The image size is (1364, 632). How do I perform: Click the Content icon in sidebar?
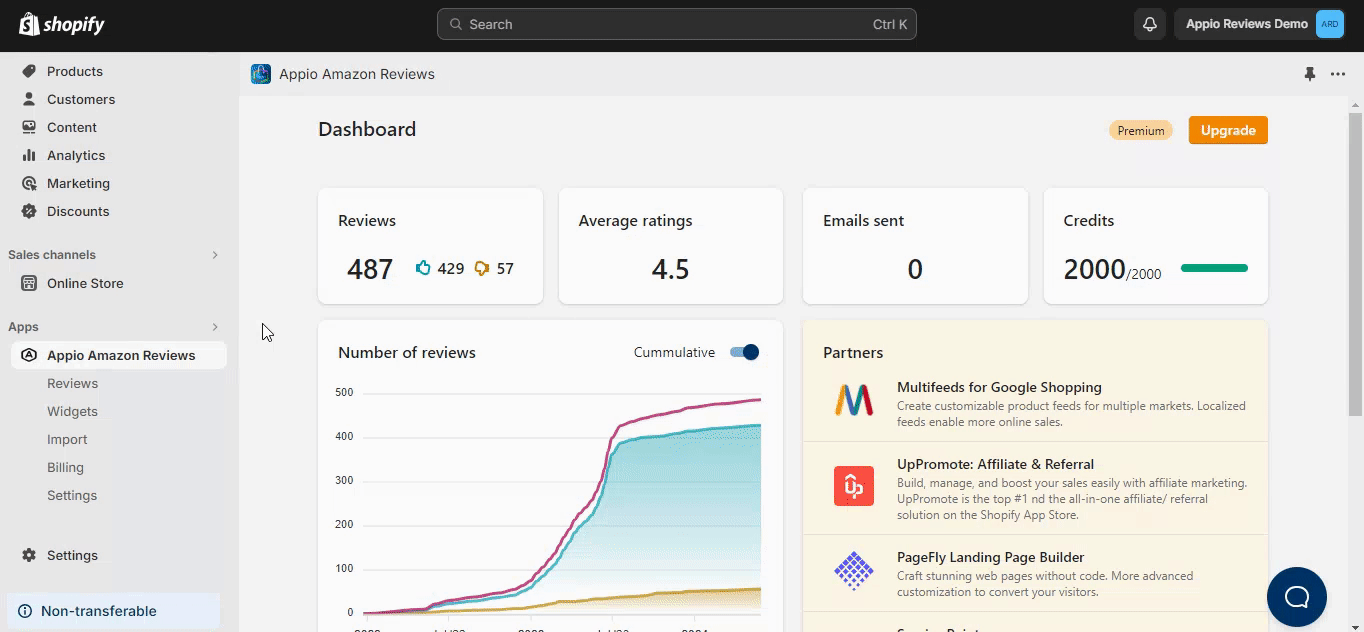[x=29, y=127]
